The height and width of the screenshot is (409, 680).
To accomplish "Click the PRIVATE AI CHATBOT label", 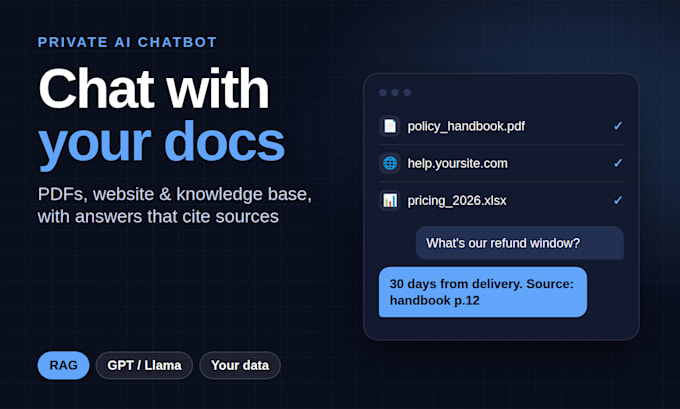I will 127,42.
